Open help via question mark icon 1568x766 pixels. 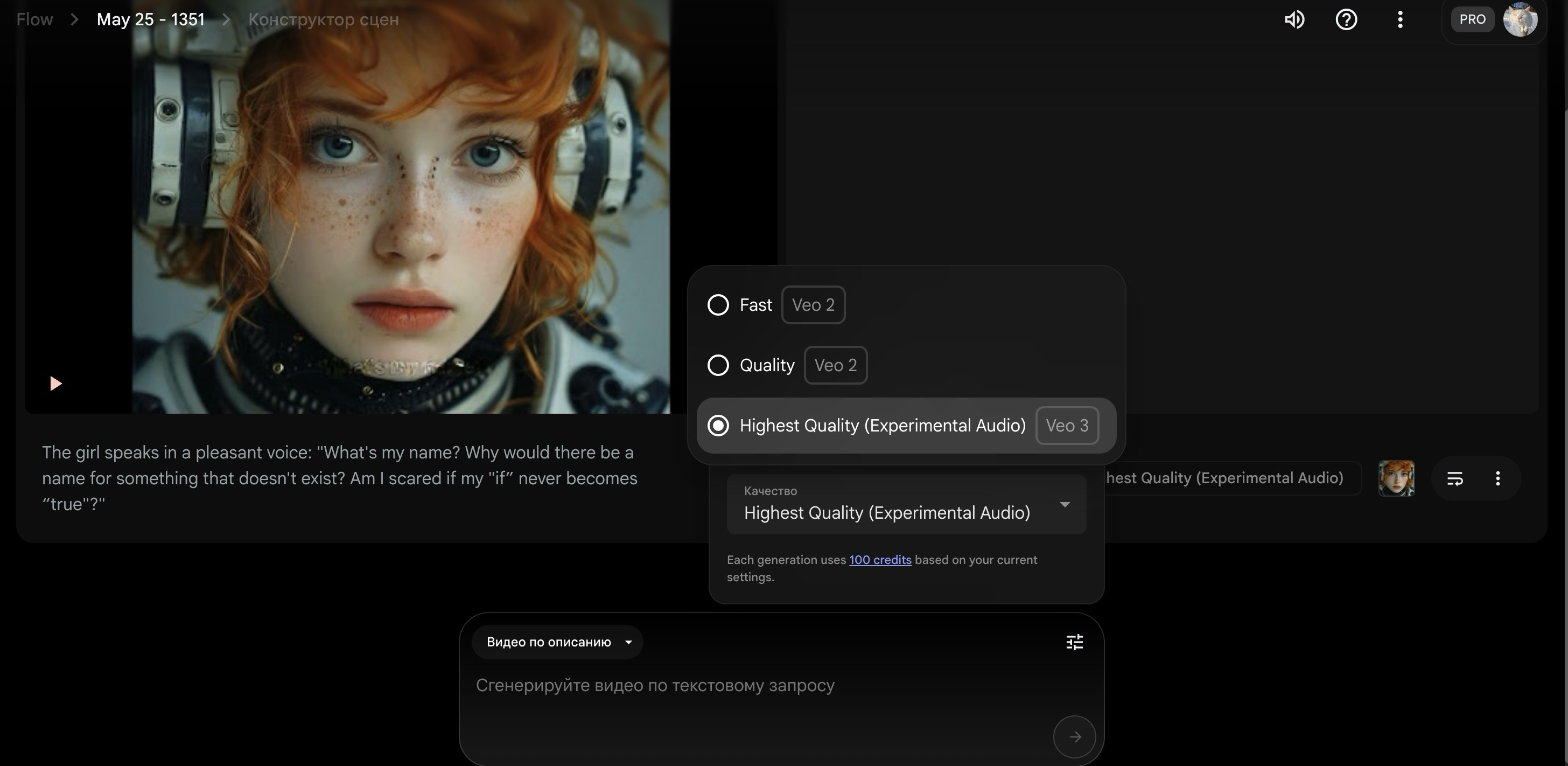point(1346,19)
